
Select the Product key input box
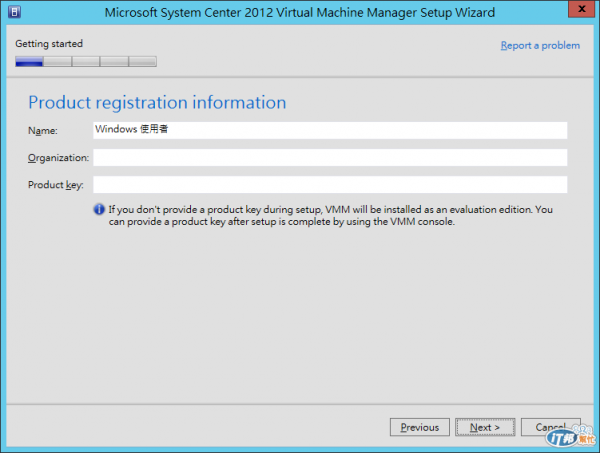pyautogui.click(x=330, y=184)
